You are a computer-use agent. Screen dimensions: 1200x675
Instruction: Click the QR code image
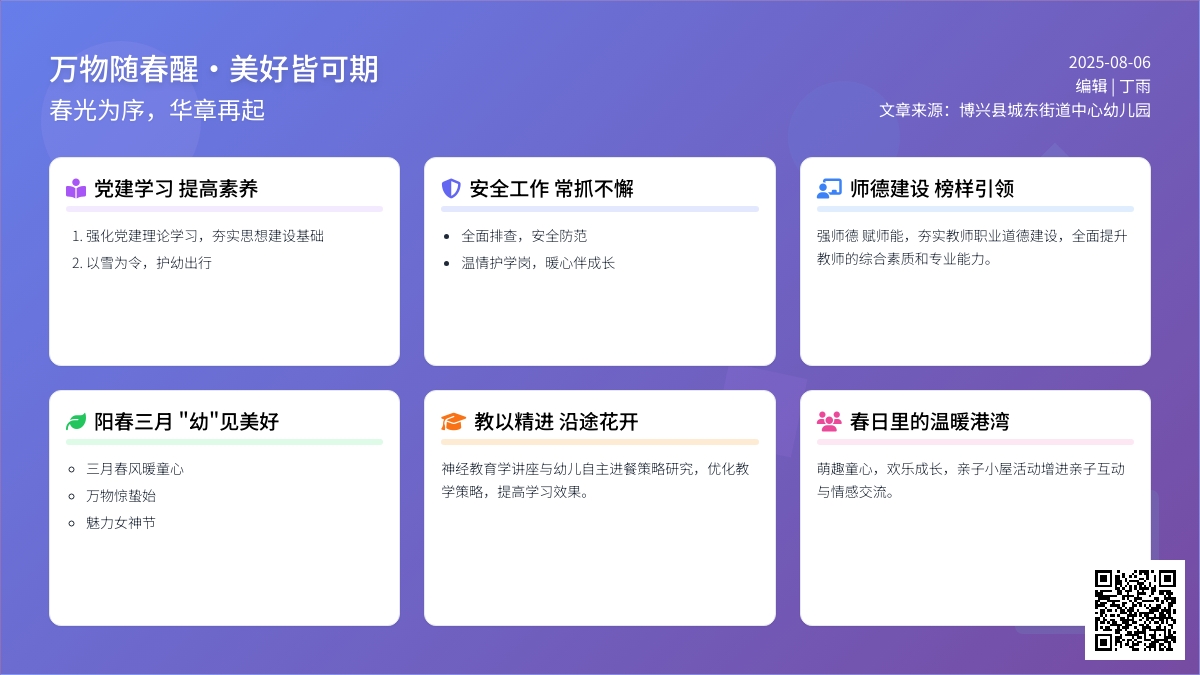coord(1135,610)
